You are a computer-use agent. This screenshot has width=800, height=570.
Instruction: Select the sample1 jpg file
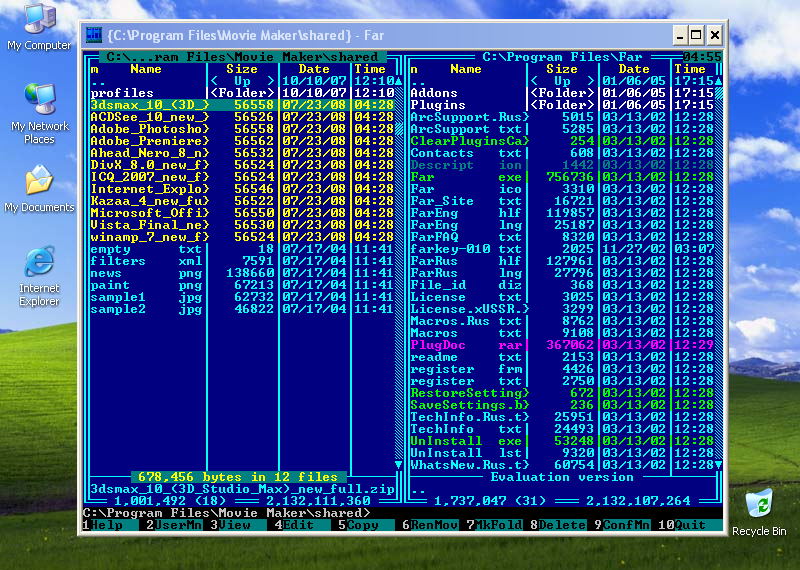pyautogui.click(x=242, y=297)
